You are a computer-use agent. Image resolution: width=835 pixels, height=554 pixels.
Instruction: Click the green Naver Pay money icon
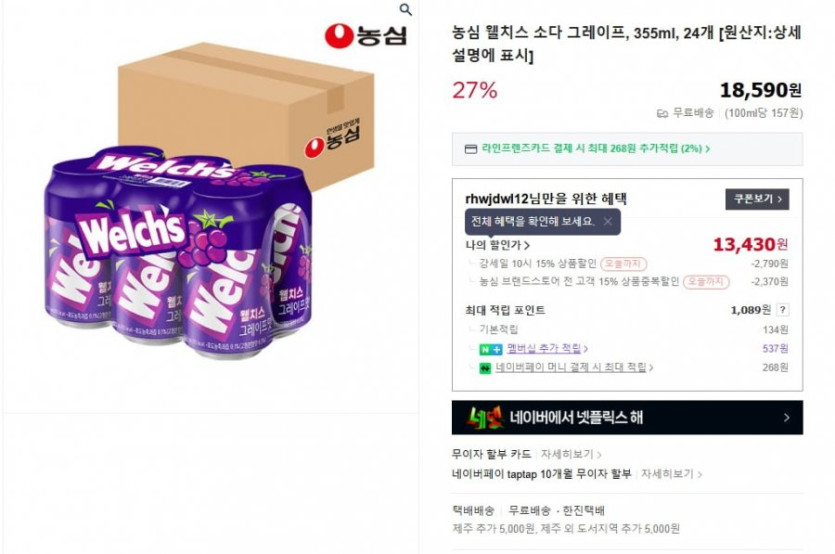point(485,368)
